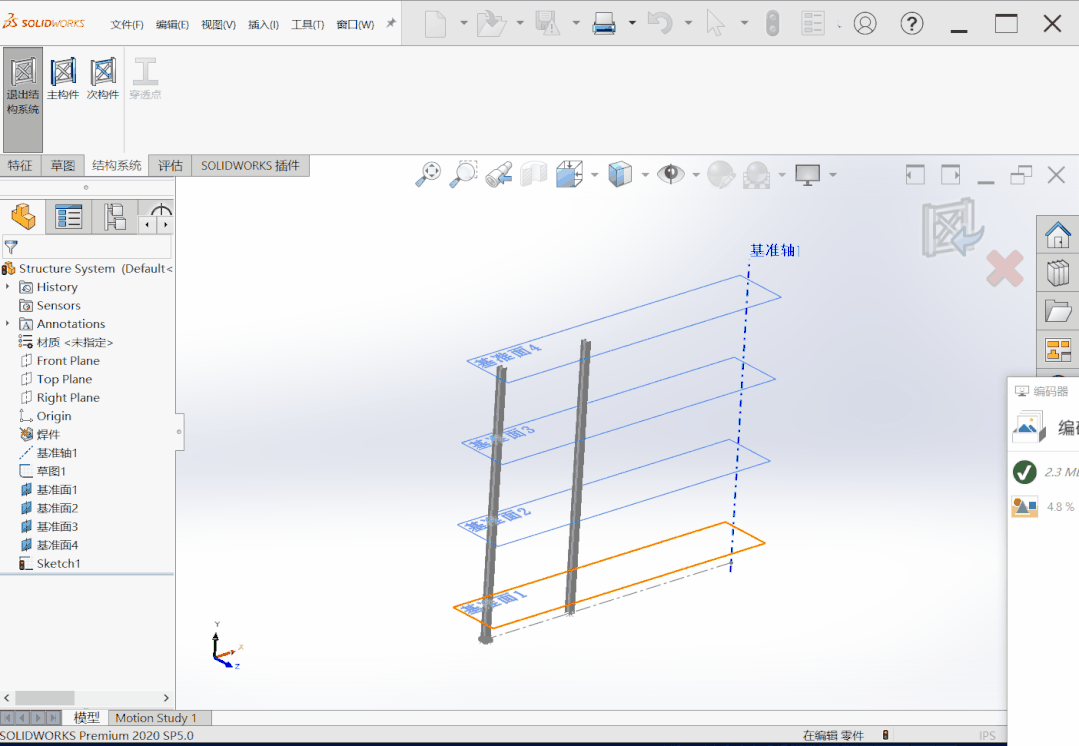
Task: Open the 视图(V) View menu
Action: tap(218, 25)
